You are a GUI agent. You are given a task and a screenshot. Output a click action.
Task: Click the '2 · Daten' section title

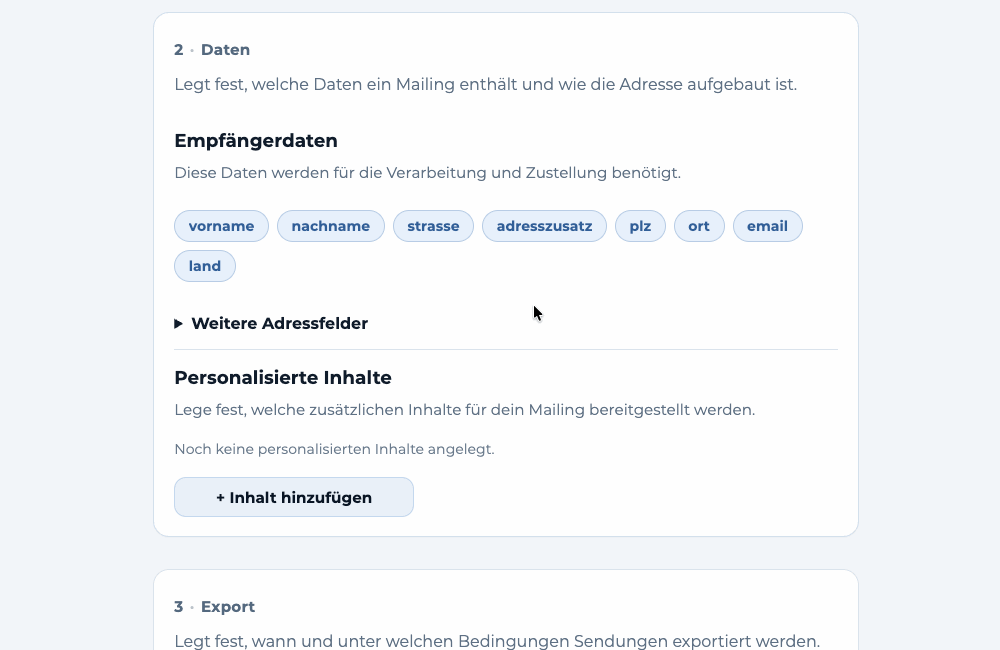(x=212, y=50)
